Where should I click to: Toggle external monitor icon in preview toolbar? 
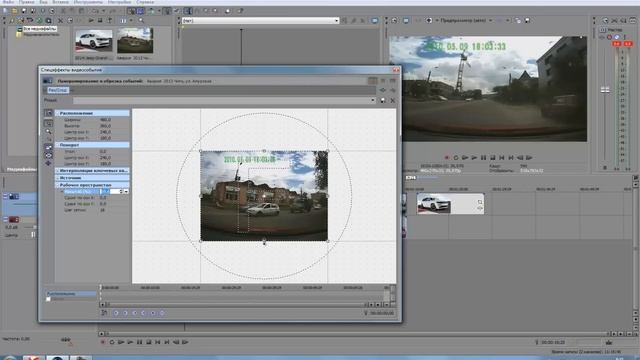pos(406,20)
